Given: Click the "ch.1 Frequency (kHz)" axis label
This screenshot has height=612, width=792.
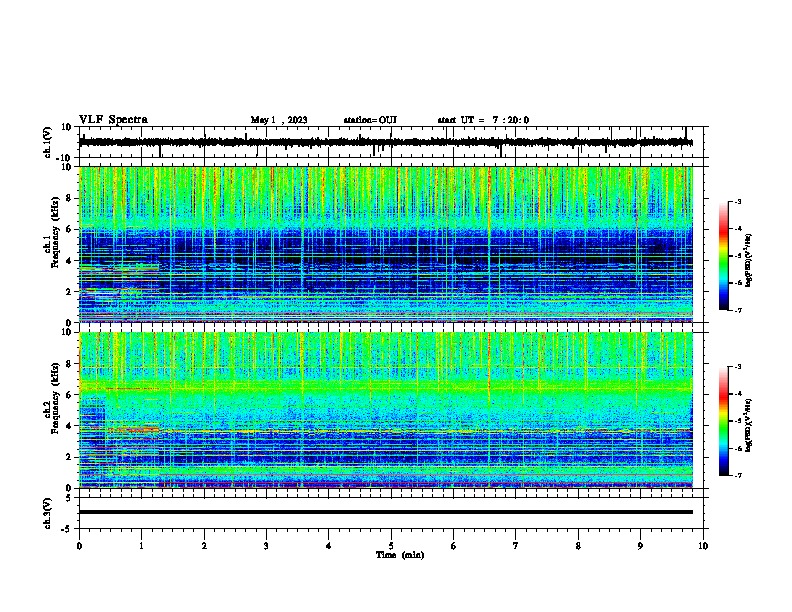Looking at the screenshot, I should [53, 232].
